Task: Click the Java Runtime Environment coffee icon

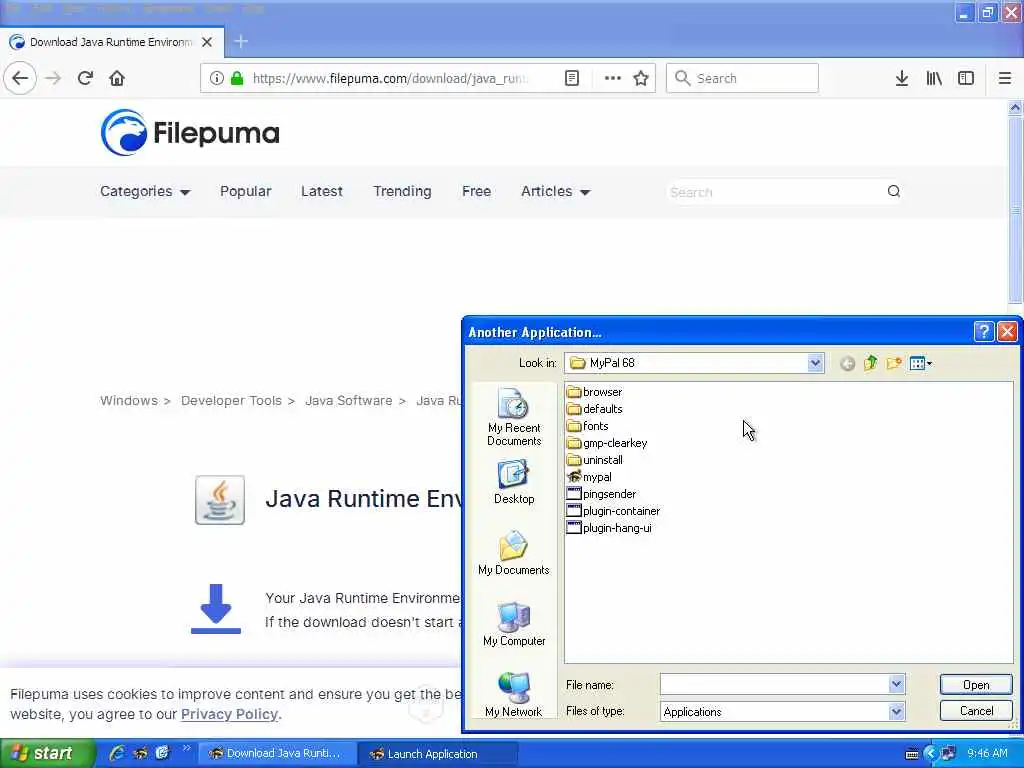Action: click(220, 500)
